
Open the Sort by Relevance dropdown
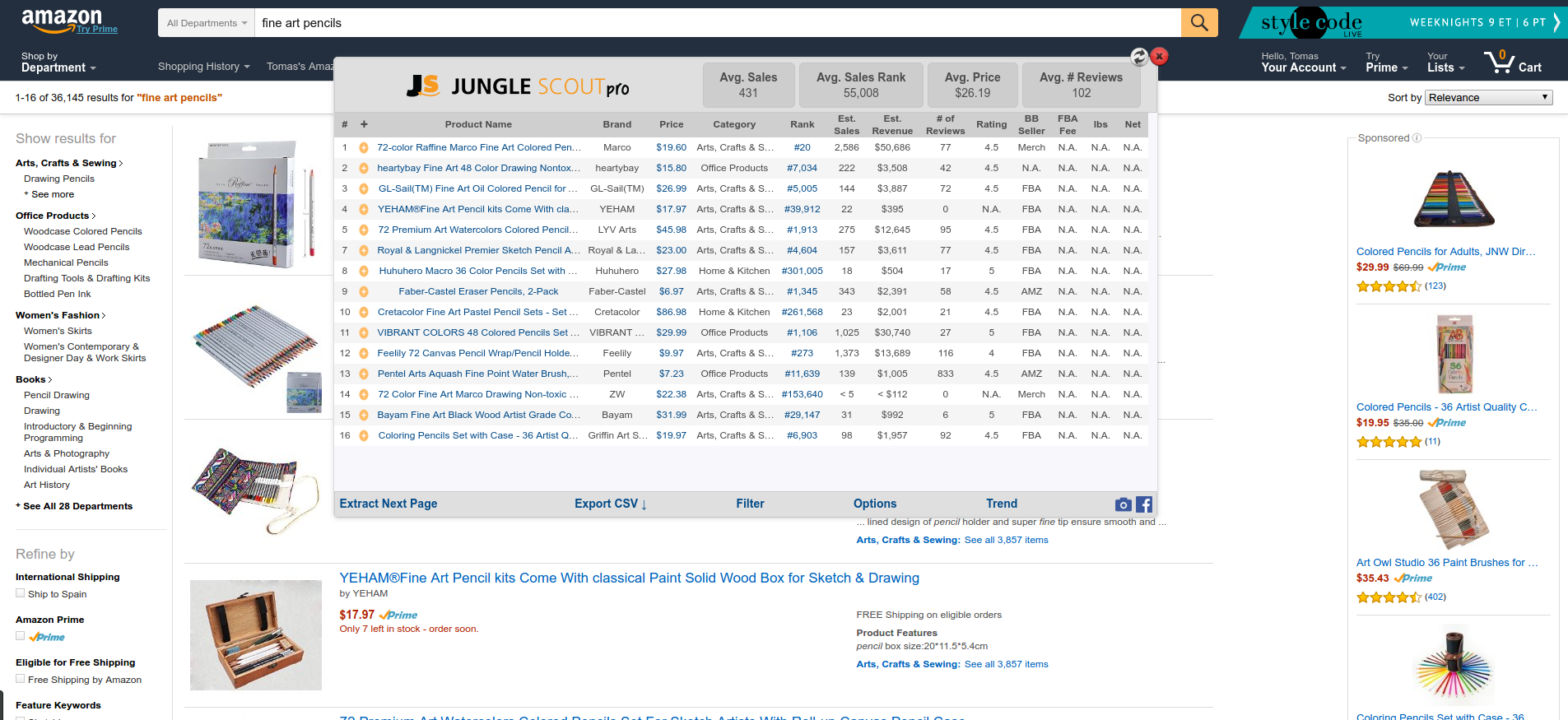point(1489,97)
